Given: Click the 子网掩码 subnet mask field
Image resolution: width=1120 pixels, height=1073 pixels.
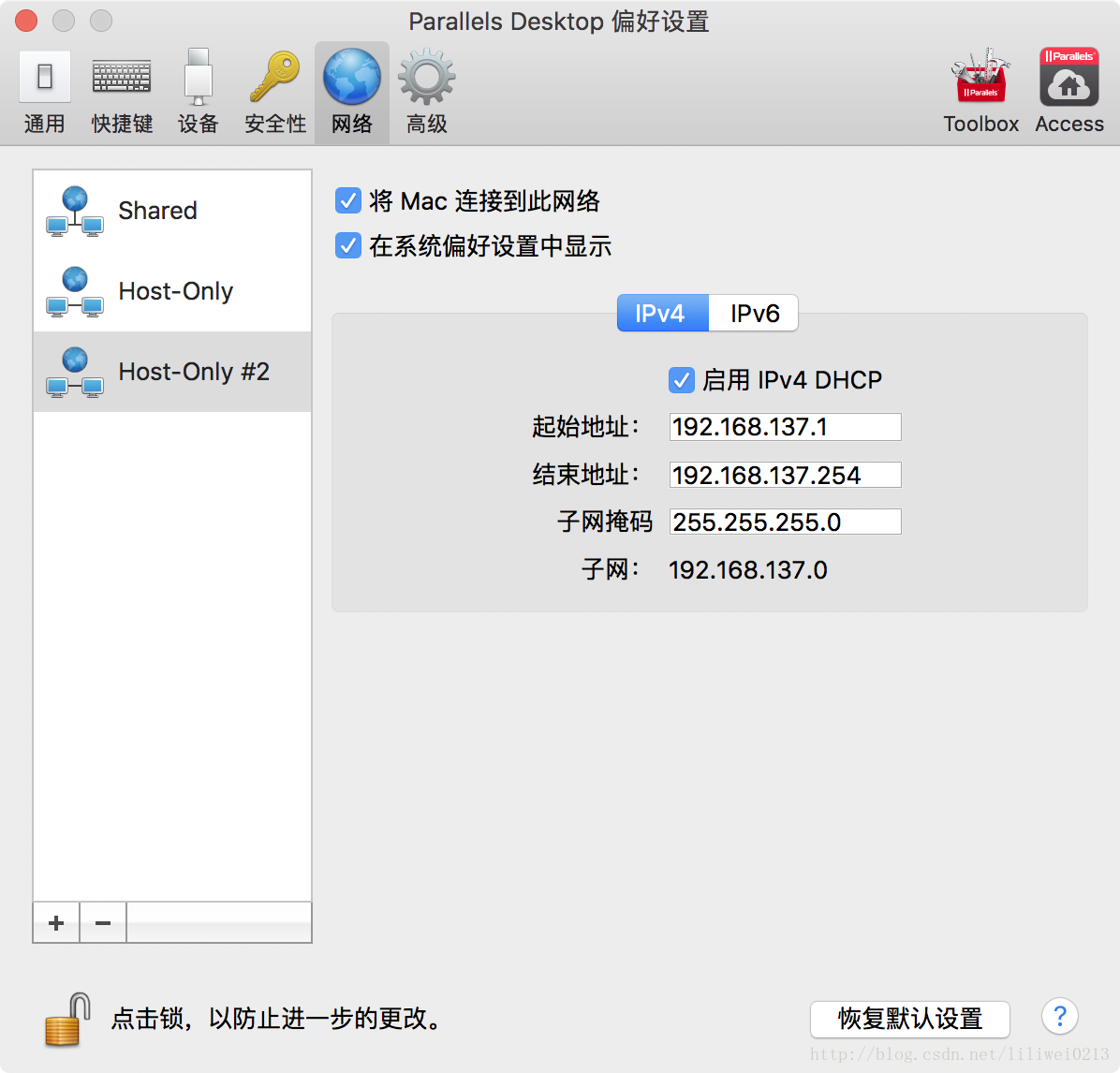Looking at the screenshot, I should point(785,522).
